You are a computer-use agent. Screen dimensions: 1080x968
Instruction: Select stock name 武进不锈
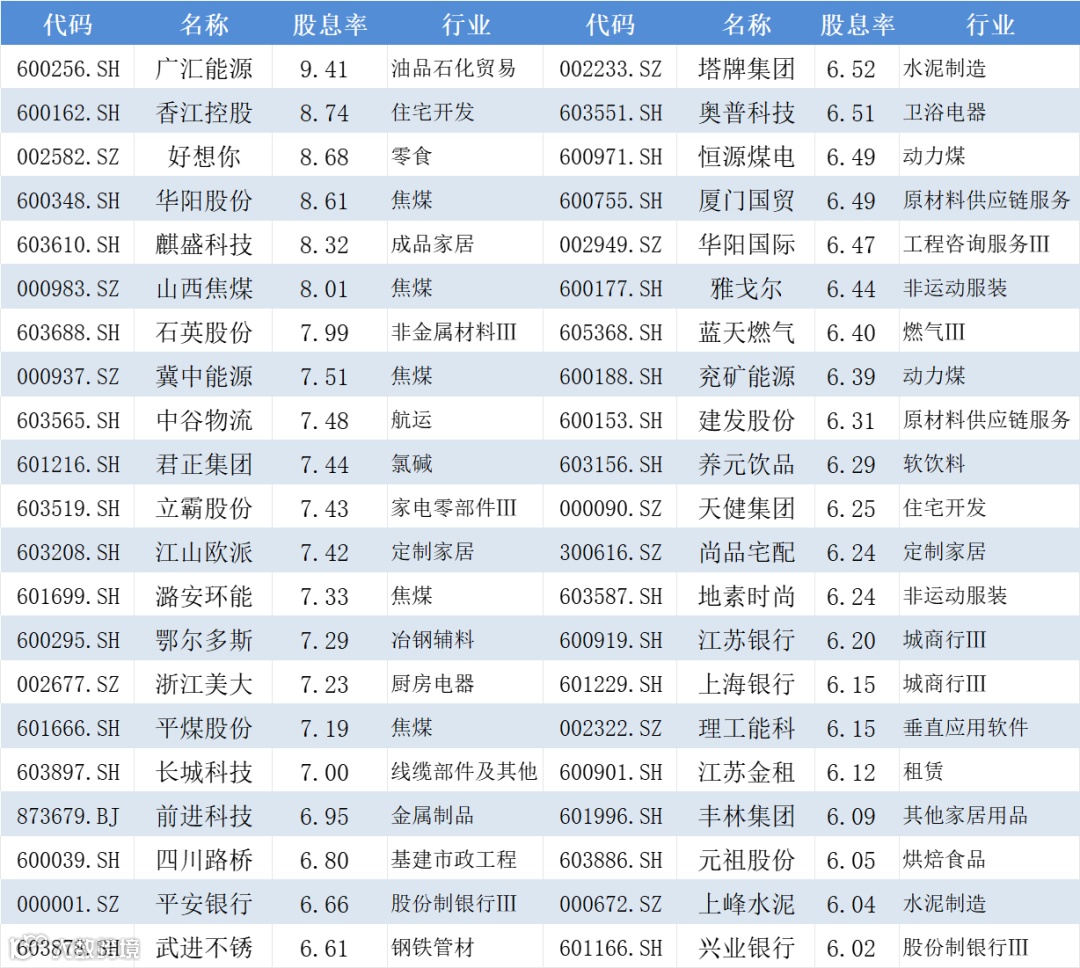click(204, 948)
